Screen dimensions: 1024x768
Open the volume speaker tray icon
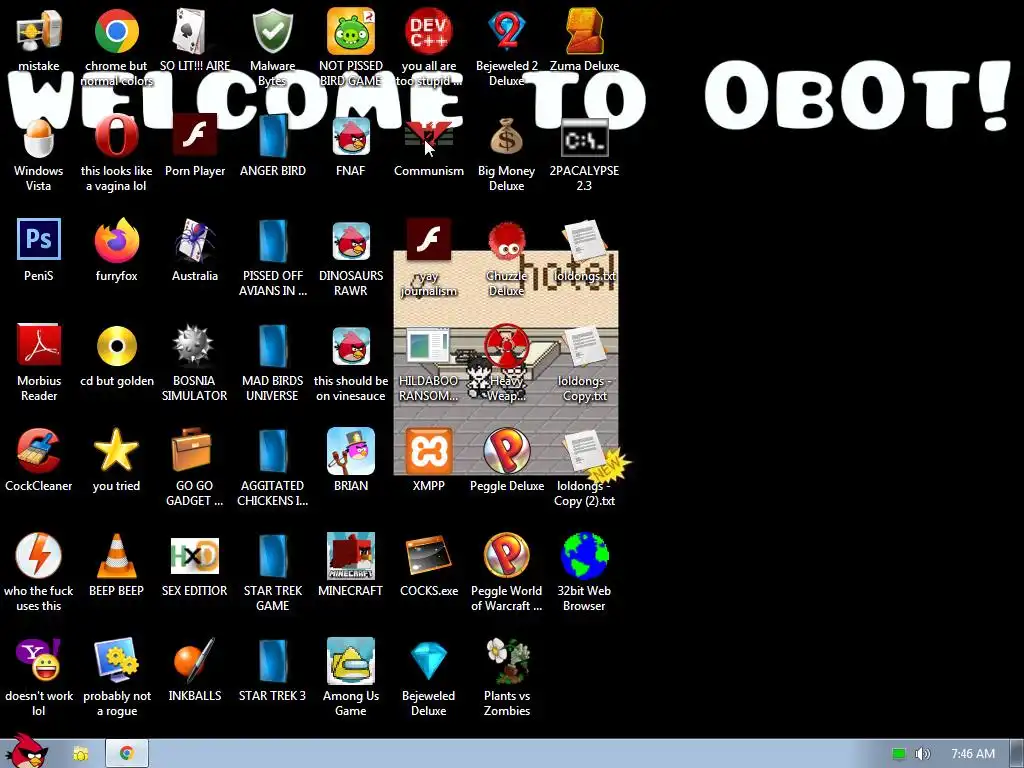pyautogui.click(x=922, y=754)
